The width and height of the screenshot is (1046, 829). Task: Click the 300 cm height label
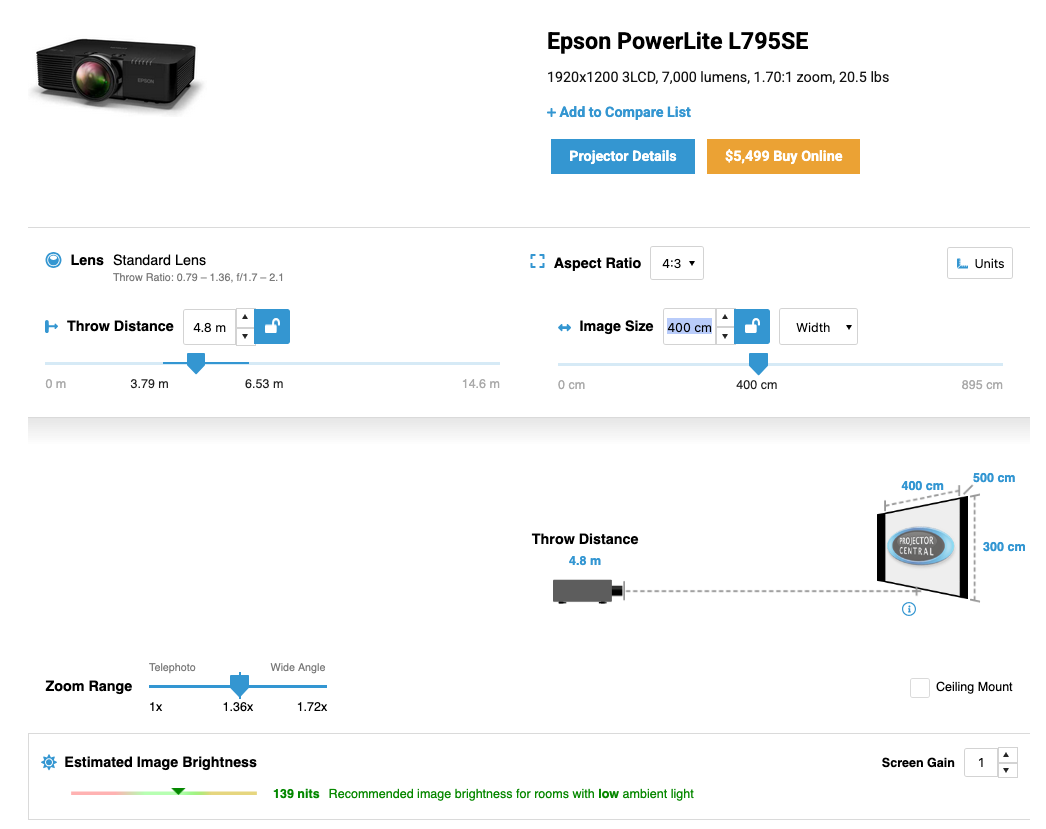pos(1003,547)
